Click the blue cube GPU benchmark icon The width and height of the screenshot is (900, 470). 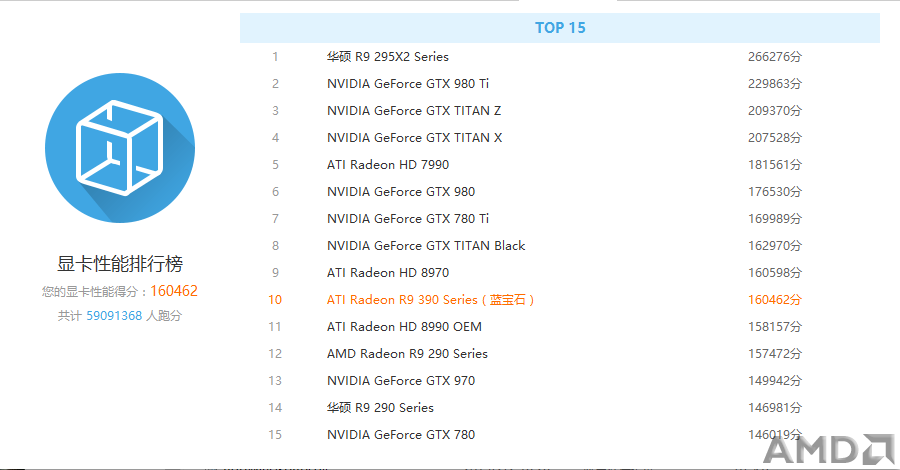(120, 148)
